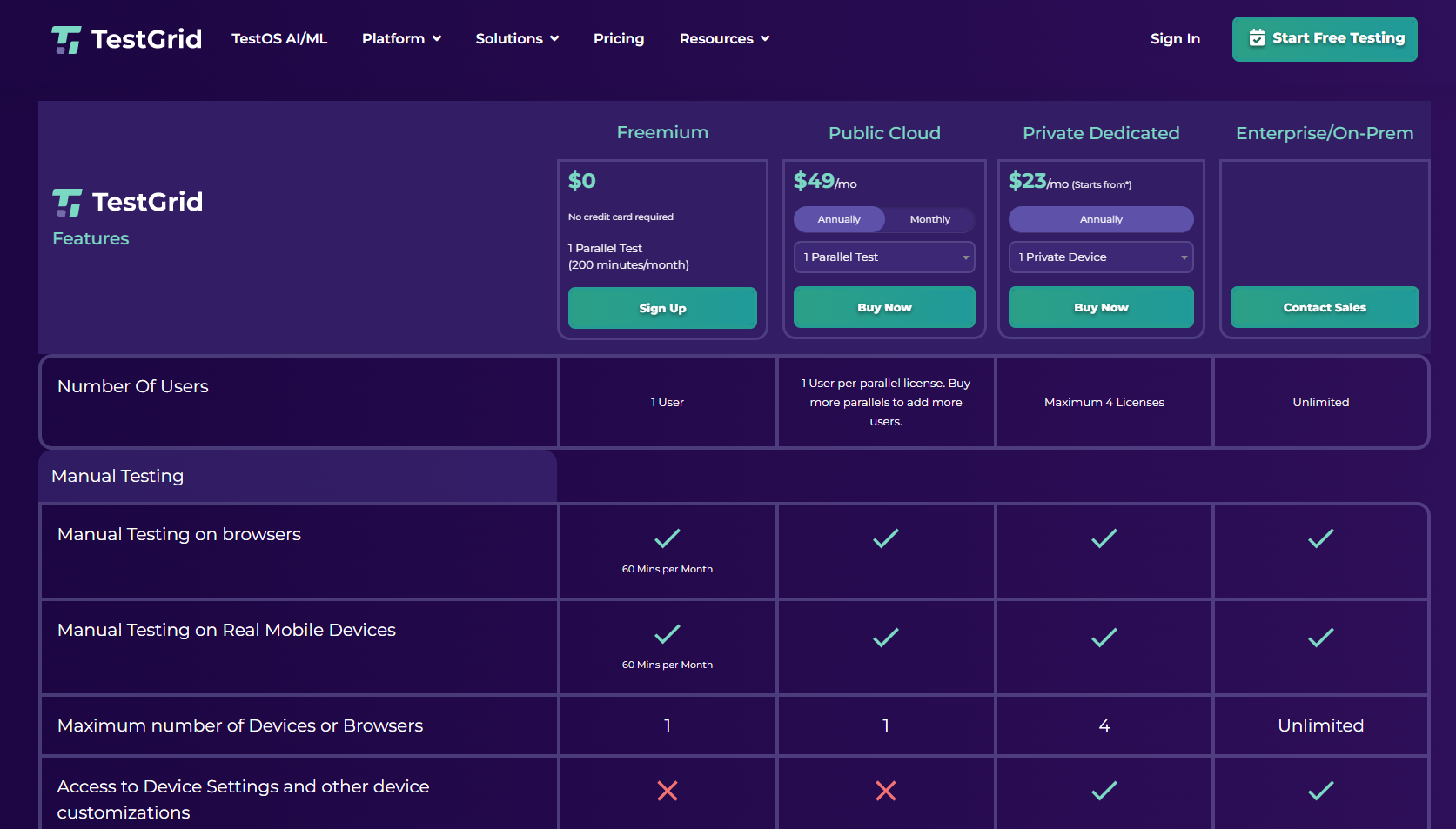Image resolution: width=1456 pixels, height=829 pixels.
Task: Click Buy Now for Public Cloud
Action: point(884,307)
